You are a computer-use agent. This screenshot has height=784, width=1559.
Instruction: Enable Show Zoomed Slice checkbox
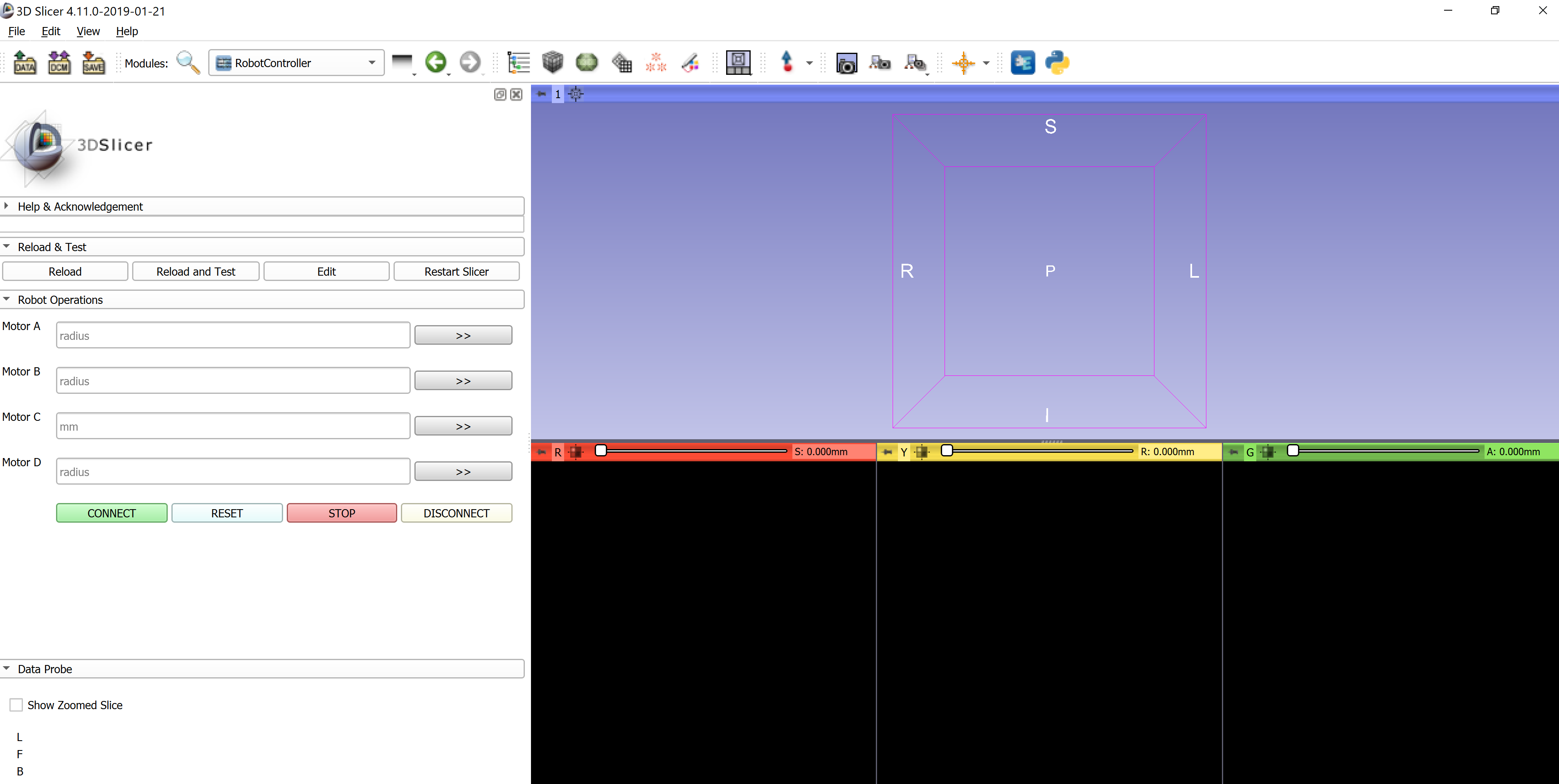(x=16, y=705)
